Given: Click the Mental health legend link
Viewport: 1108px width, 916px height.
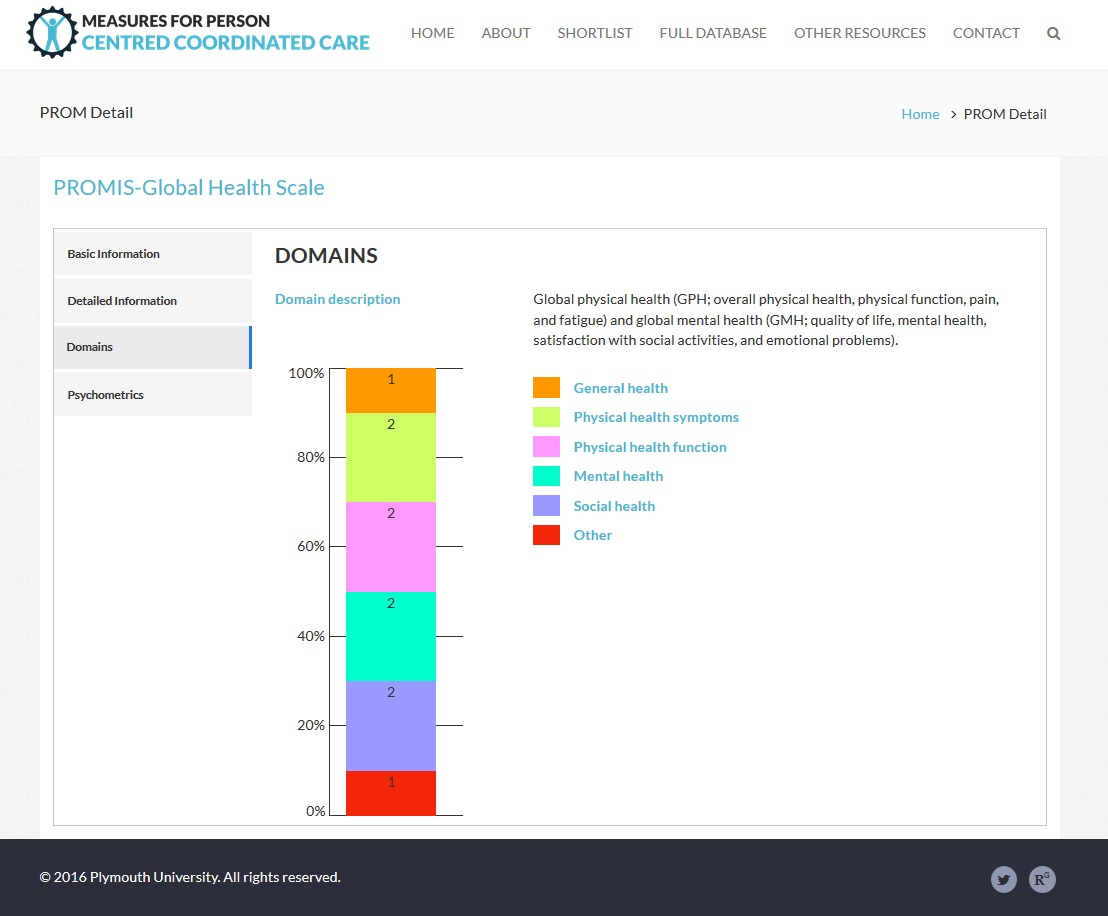Looking at the screenshot, I should point(618,476).
